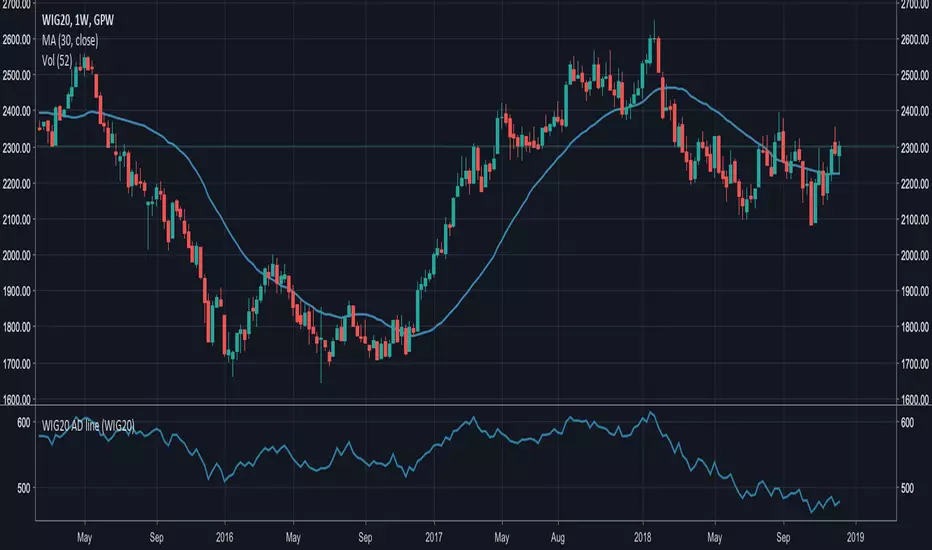Click the WIG20 AD line indicator title
The image size is (932, 550).
click(88, 426)
